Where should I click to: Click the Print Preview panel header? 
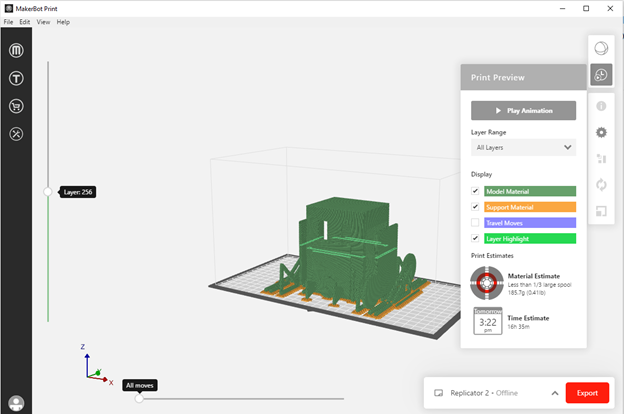[523, 77]
